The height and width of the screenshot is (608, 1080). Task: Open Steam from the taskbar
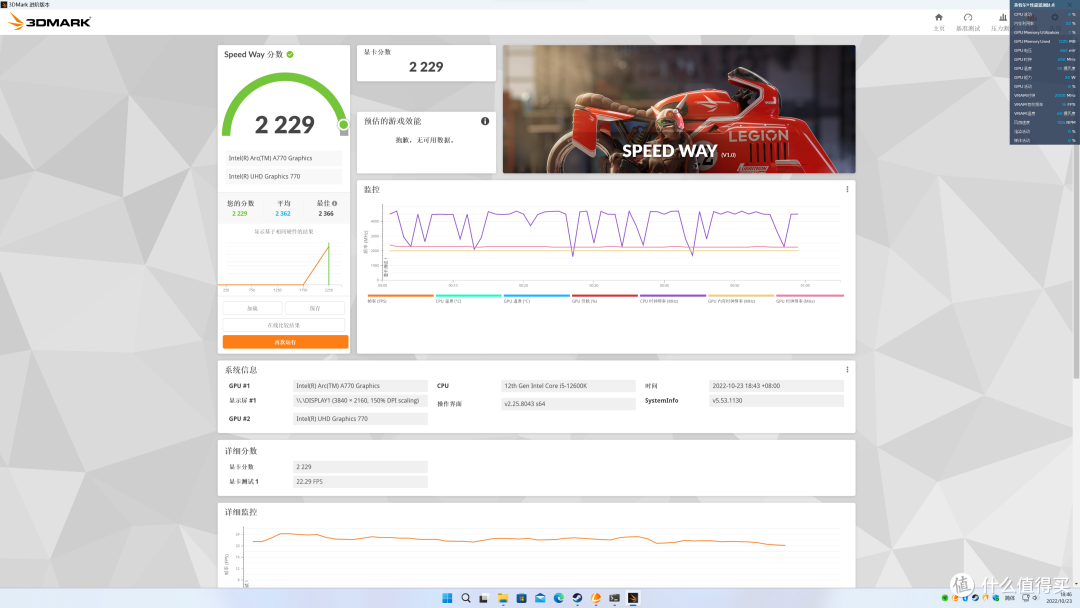[x=577, y=598]
